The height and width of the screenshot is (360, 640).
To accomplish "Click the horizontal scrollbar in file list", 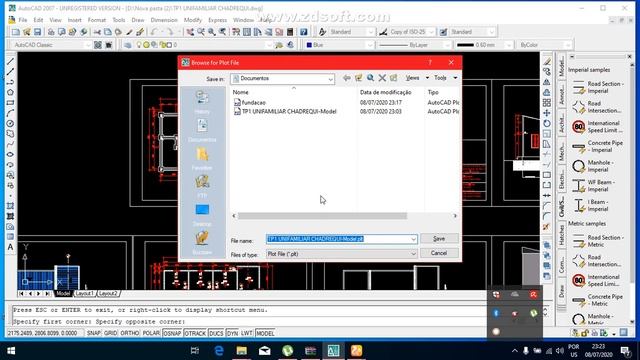I will pos(322,216).
